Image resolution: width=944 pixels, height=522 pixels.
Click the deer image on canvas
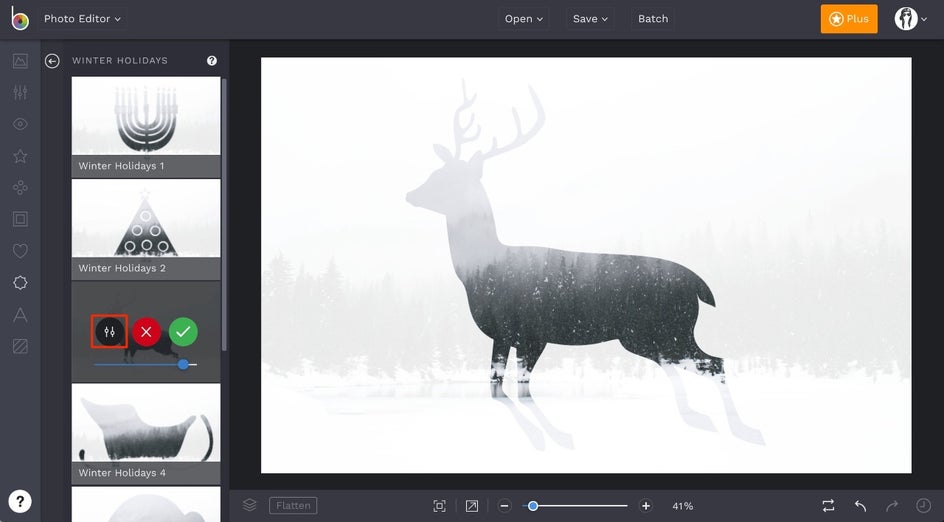(586, 265)
